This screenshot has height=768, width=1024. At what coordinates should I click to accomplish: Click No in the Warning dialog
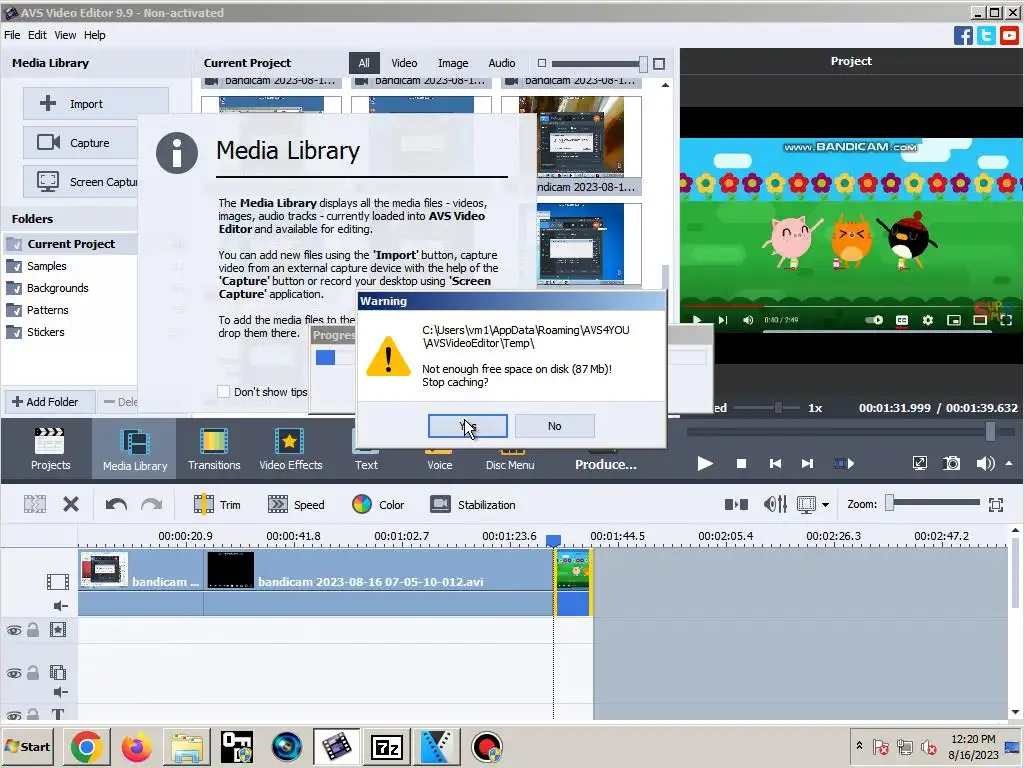(554, 426)
